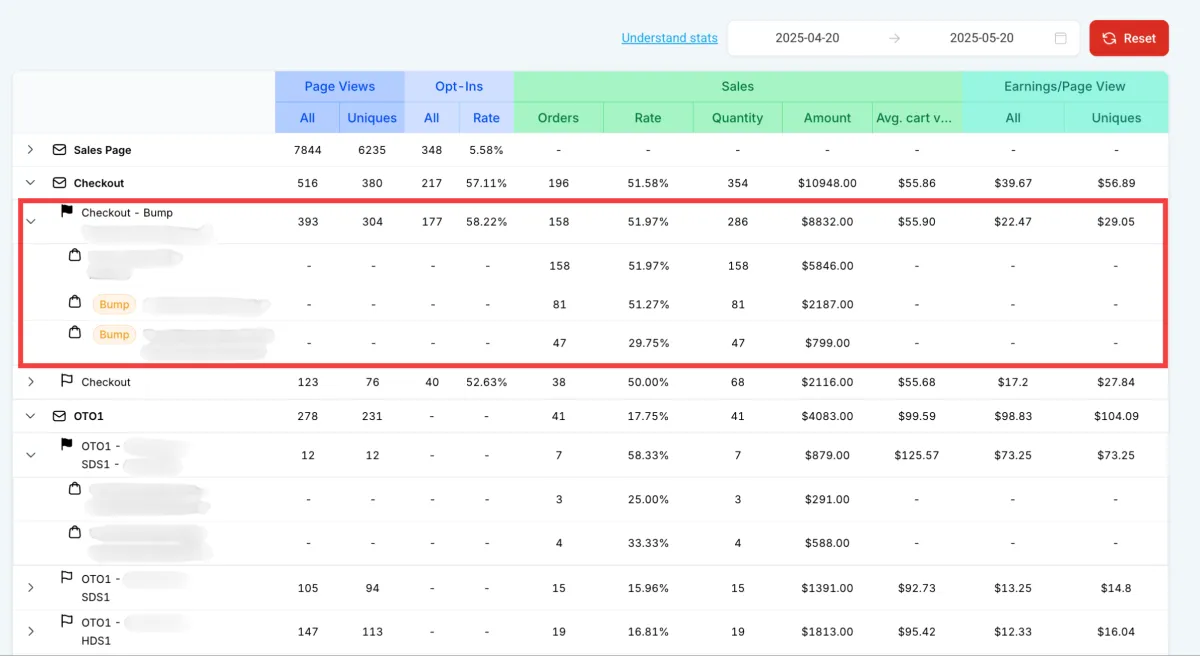Collapse the OTO1 row with 12 page views

(30, 455)
